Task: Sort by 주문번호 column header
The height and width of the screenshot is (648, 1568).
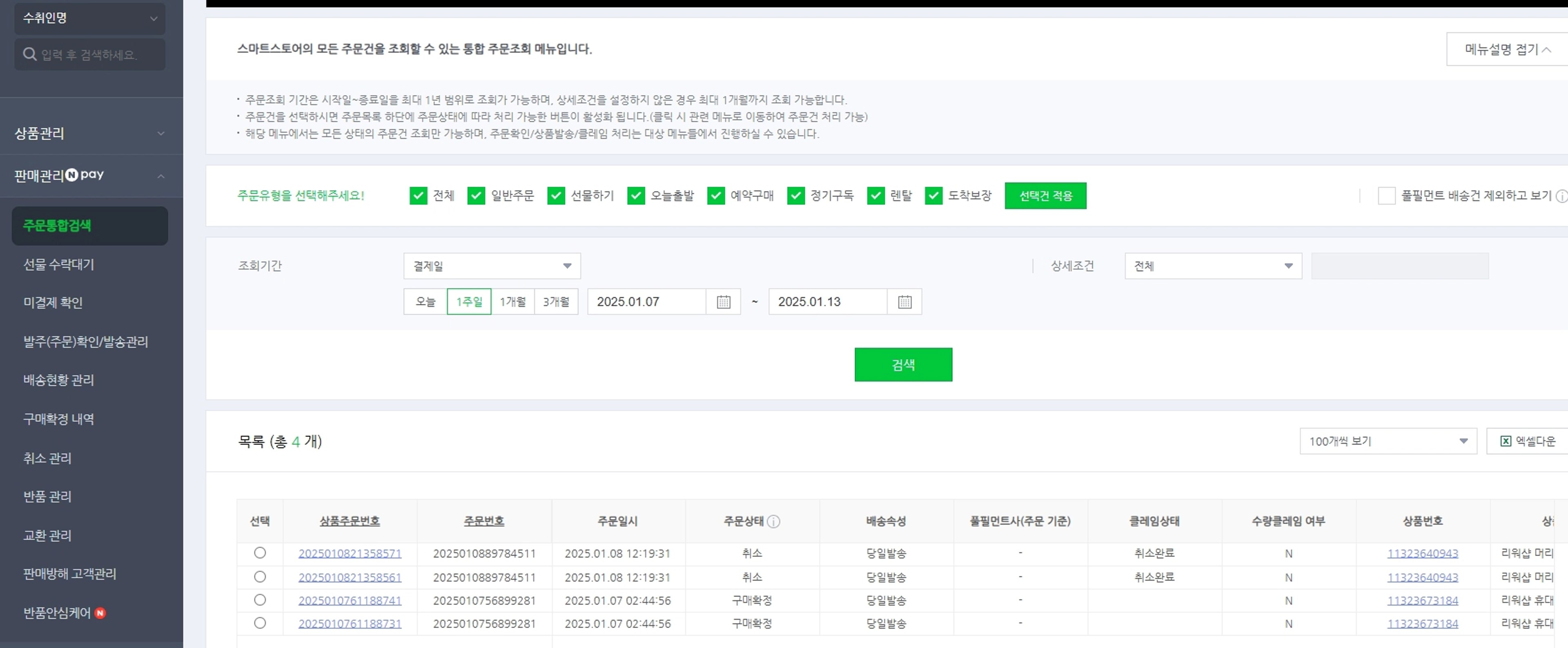Action: (x=484, y=521)
